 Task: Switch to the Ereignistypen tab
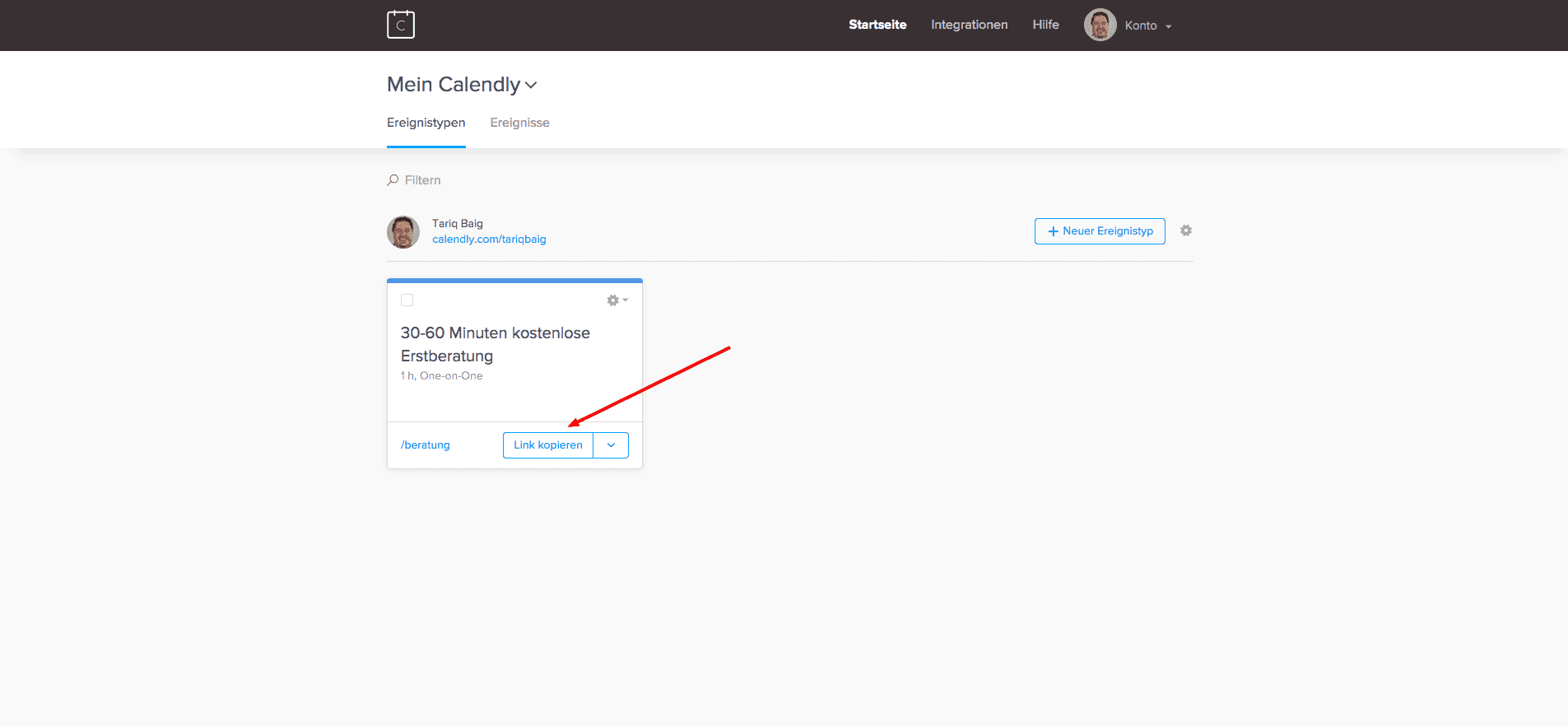tap(426, 123)
